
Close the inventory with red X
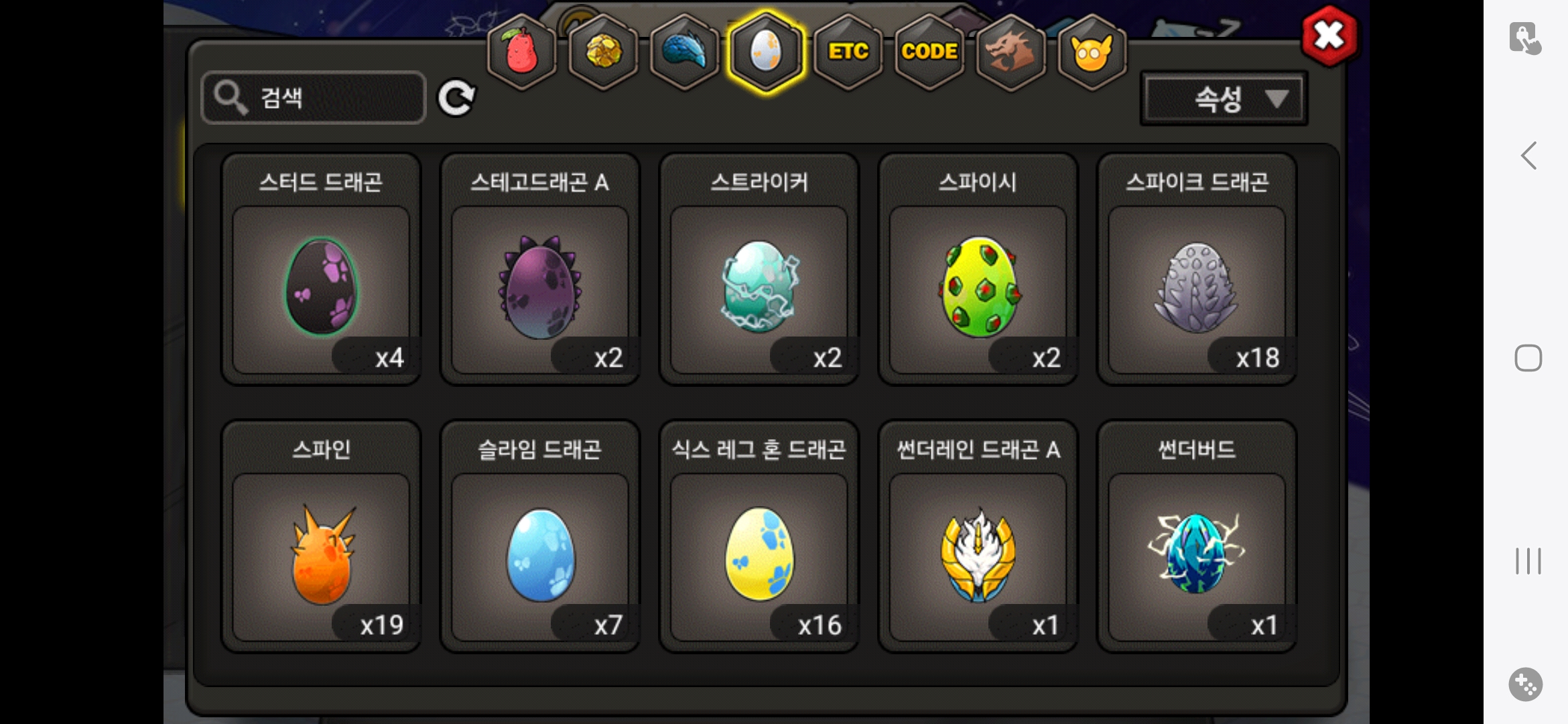click(x=1329, y=36)
